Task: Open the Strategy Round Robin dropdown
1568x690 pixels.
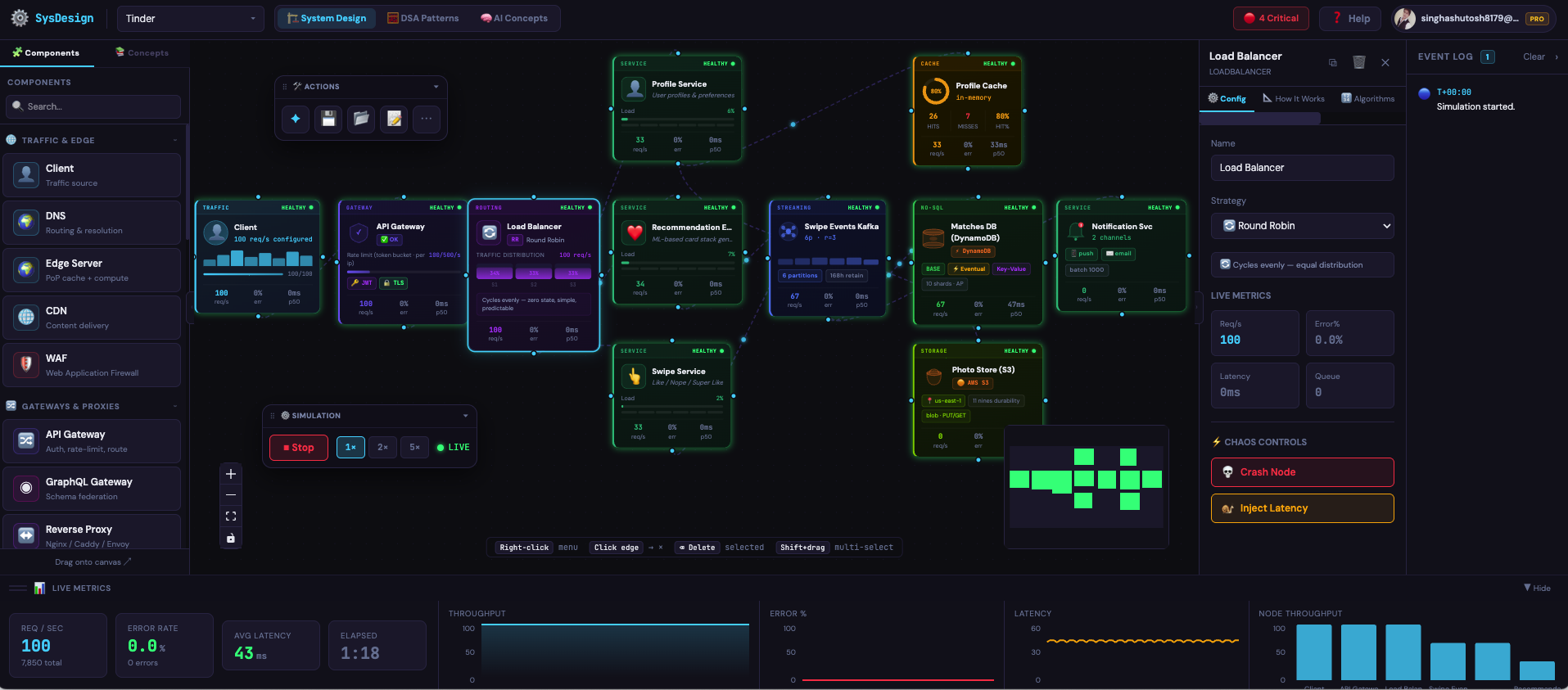Action: 1302,226
